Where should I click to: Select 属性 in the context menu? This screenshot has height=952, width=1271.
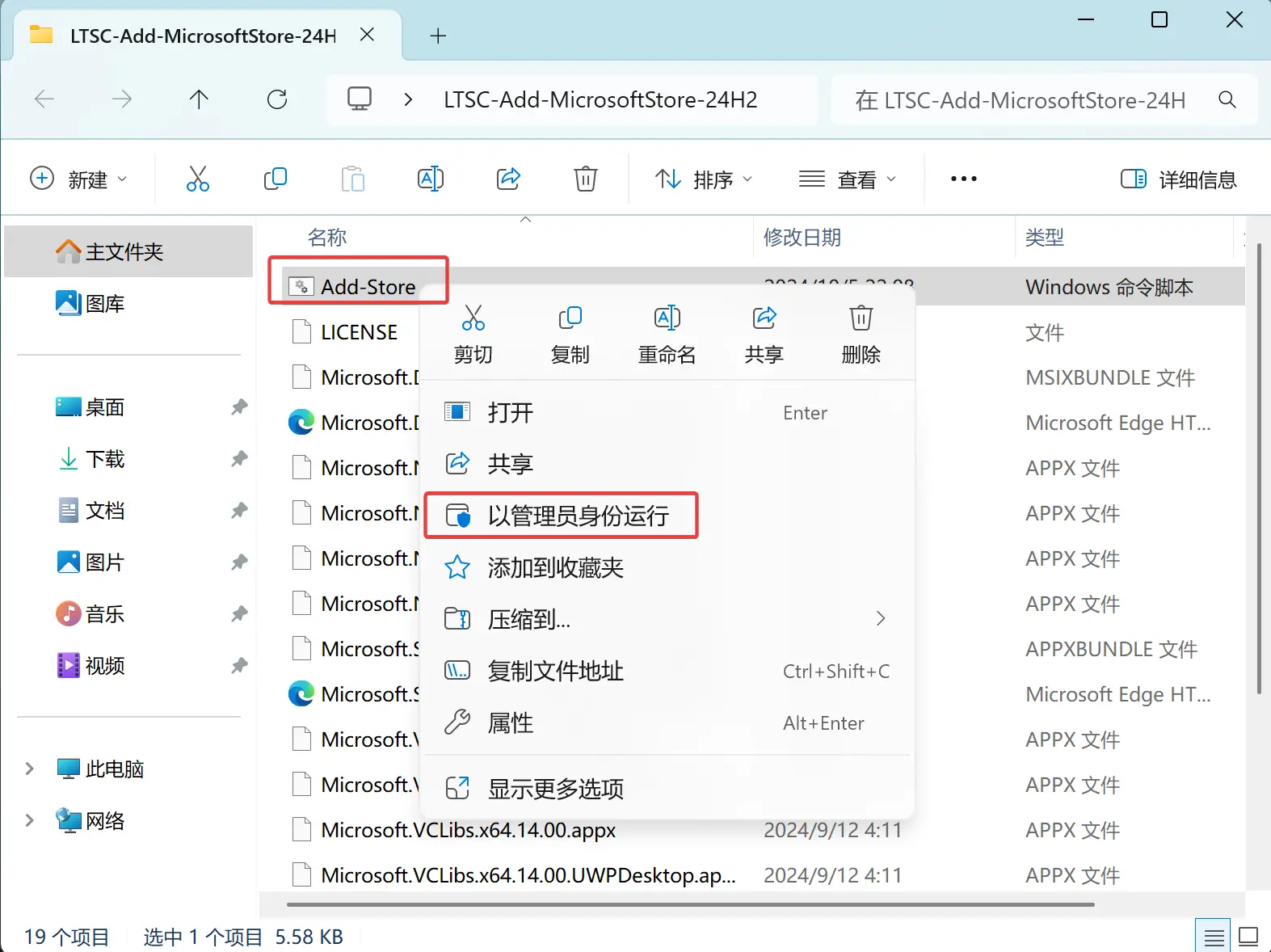click(667, 722)
